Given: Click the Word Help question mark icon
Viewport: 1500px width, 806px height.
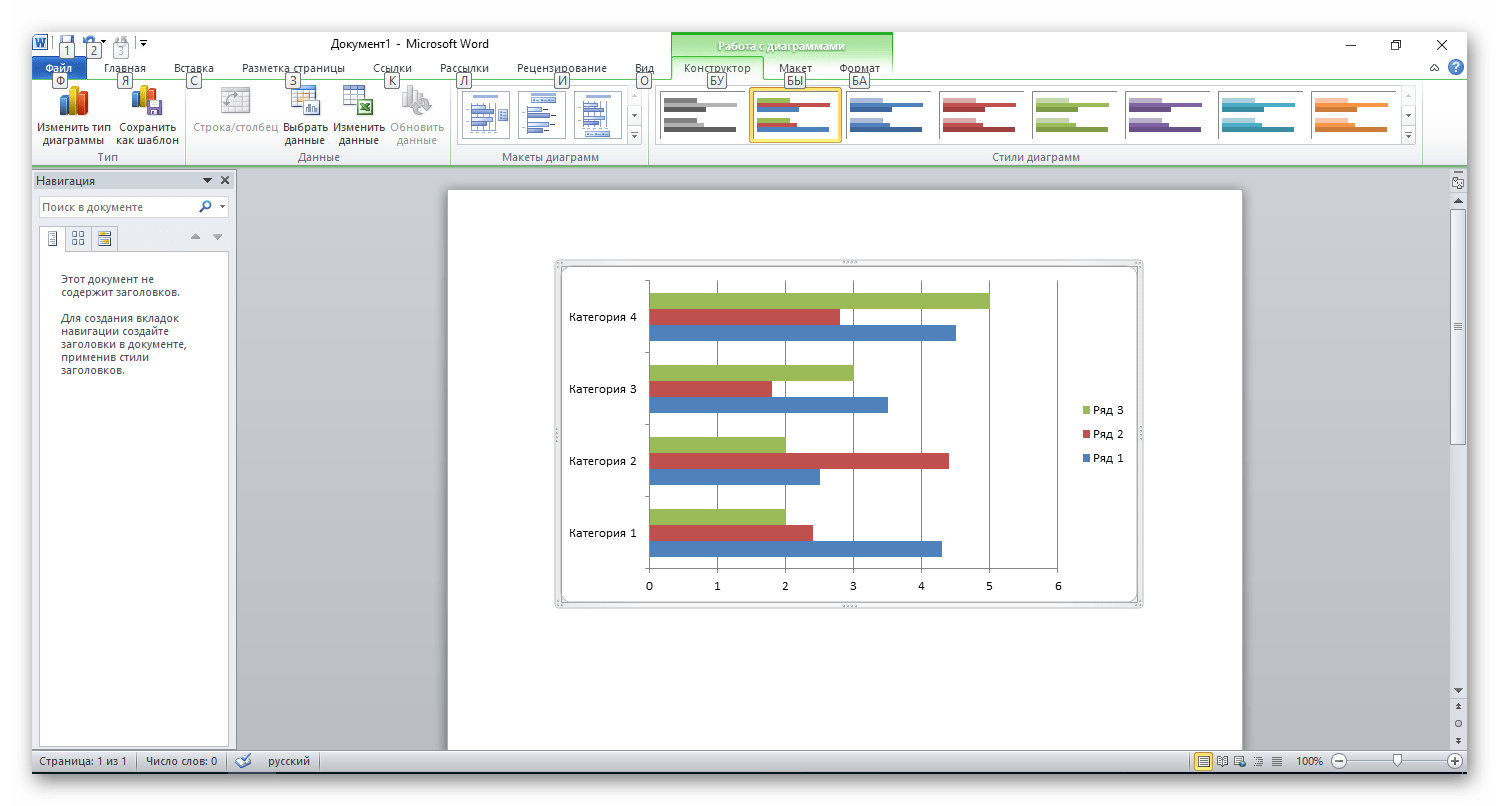Looking at the screenshot, I should tap(1456, 68).
